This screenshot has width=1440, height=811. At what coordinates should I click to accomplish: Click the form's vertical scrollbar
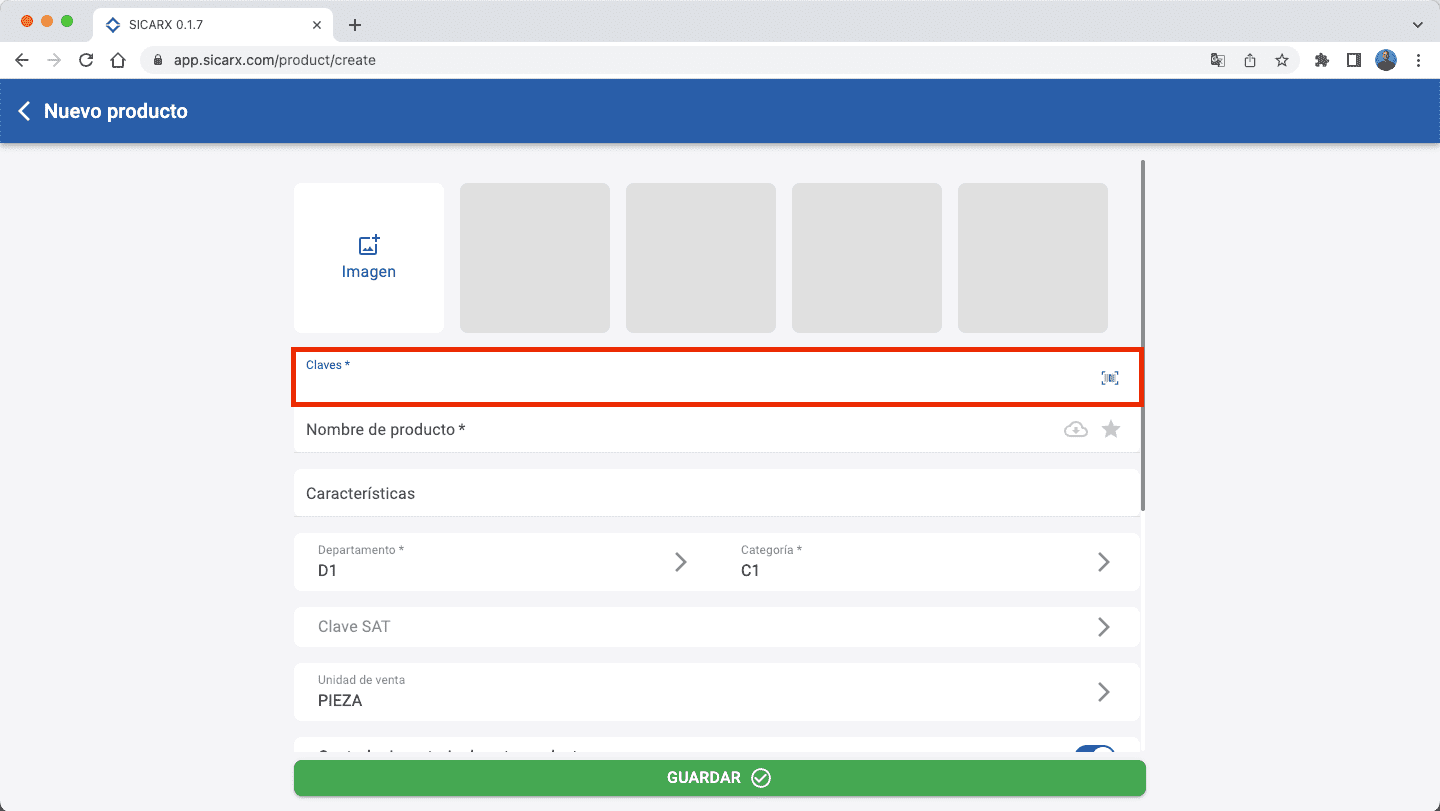point(1143,335)
